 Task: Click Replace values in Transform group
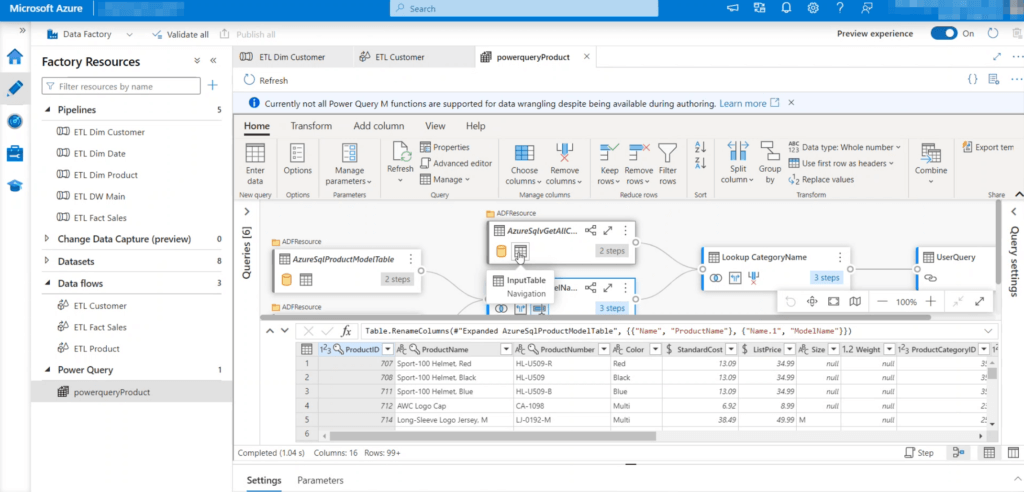click(821, 179)
